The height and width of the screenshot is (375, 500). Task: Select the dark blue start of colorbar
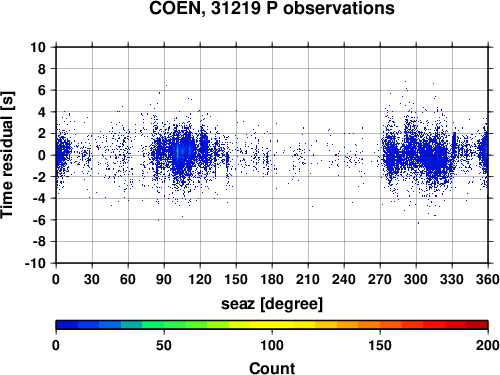[x=67, y=325]
